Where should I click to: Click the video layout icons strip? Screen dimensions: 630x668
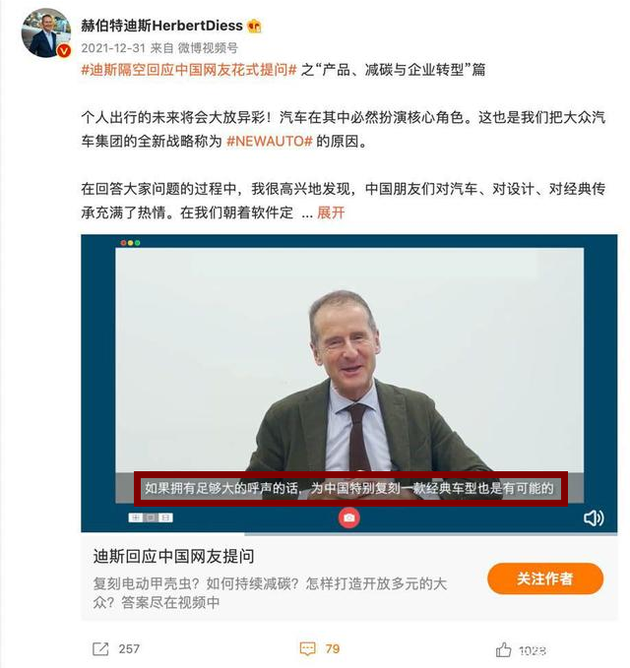(150, 518)
